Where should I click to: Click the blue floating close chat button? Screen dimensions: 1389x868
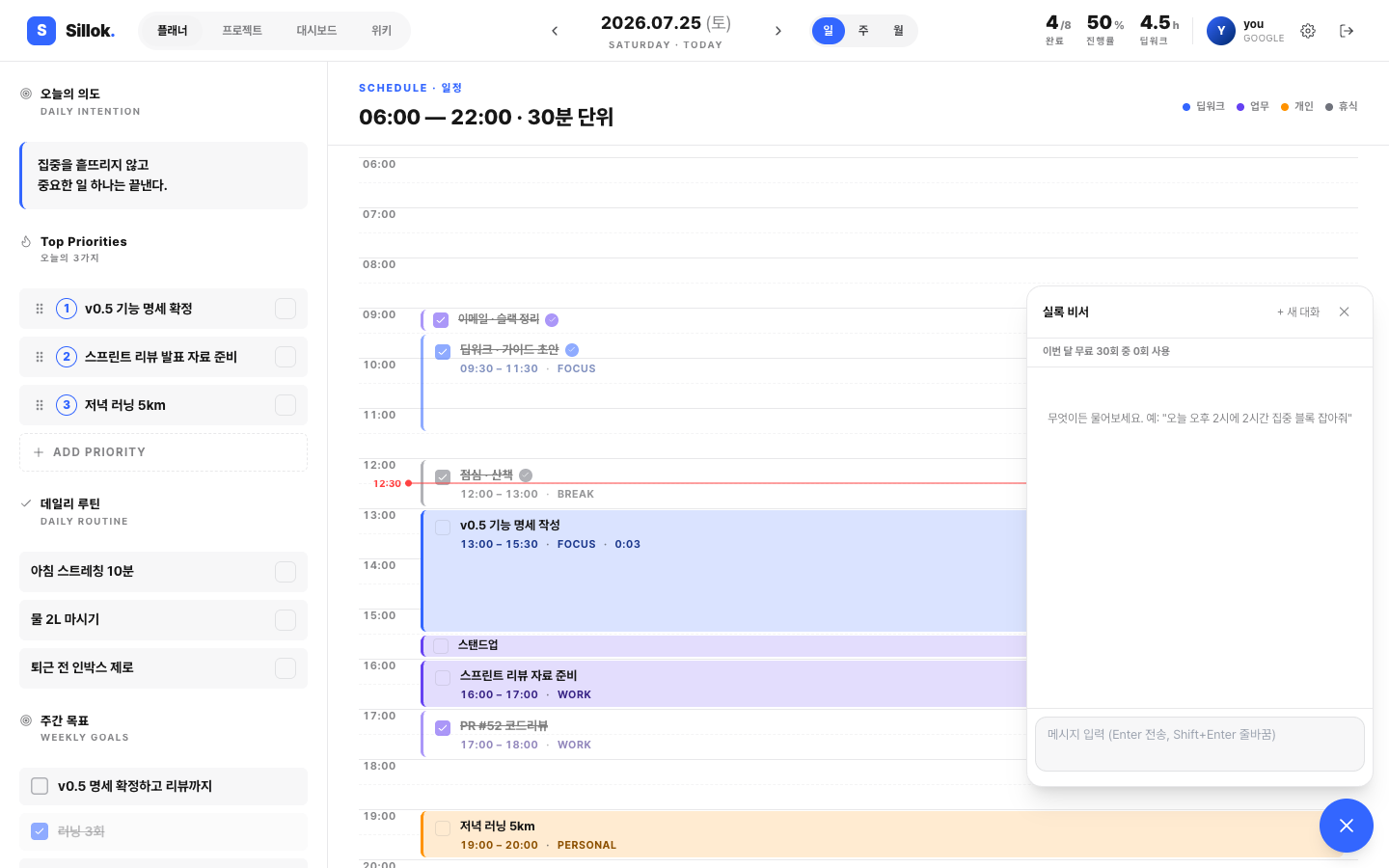point(1347,826)
